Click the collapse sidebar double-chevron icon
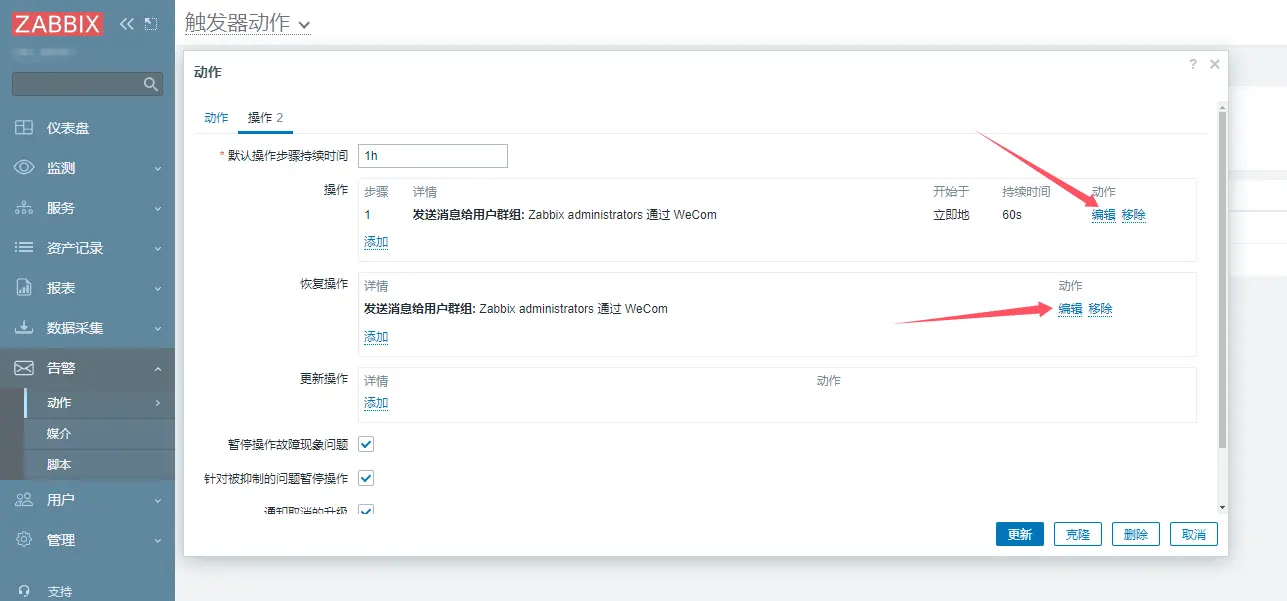The image size is (1287, 601). point(127,23)
